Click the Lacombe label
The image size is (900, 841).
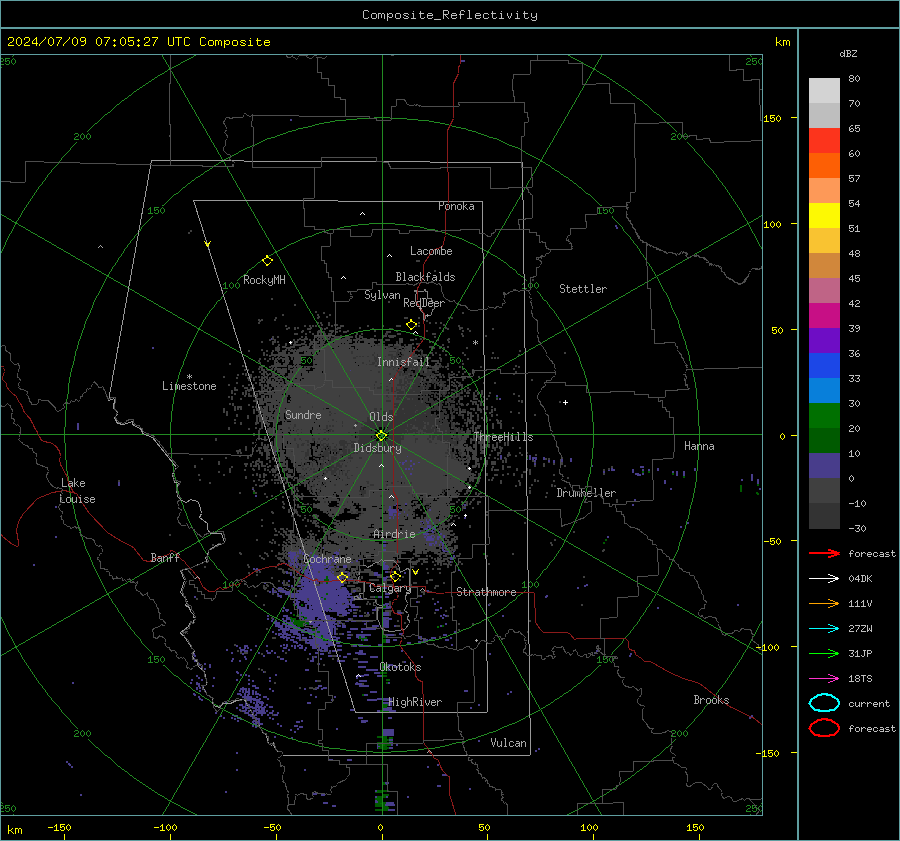point(431,251)
